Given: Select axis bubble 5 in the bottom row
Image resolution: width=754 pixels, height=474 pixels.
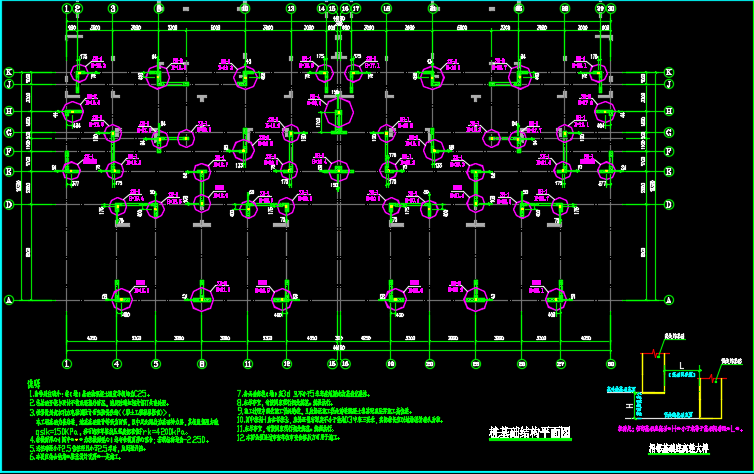Looking at the screenshot, I should coord(156,364).
